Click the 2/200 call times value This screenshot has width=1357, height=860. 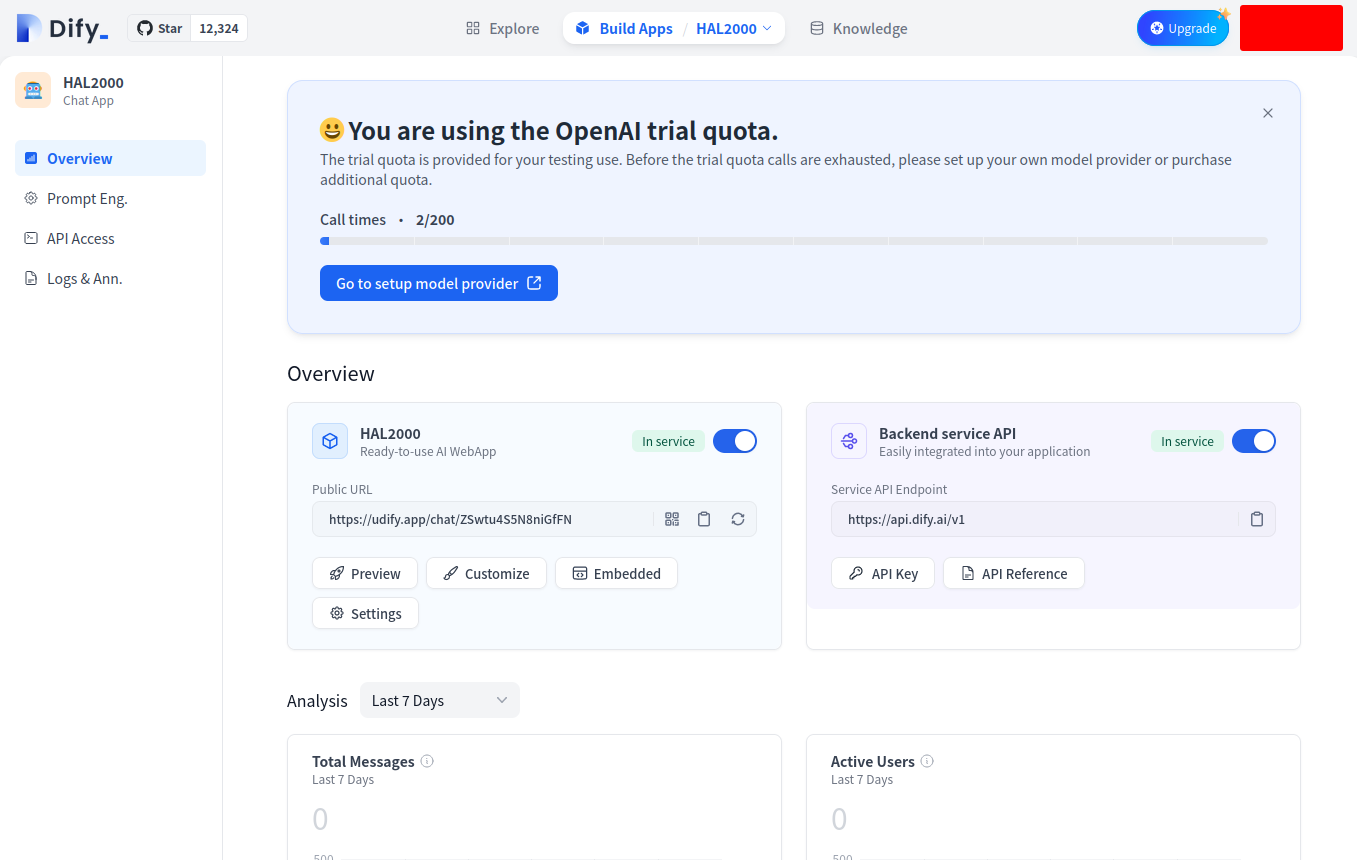tap(435, 220)
